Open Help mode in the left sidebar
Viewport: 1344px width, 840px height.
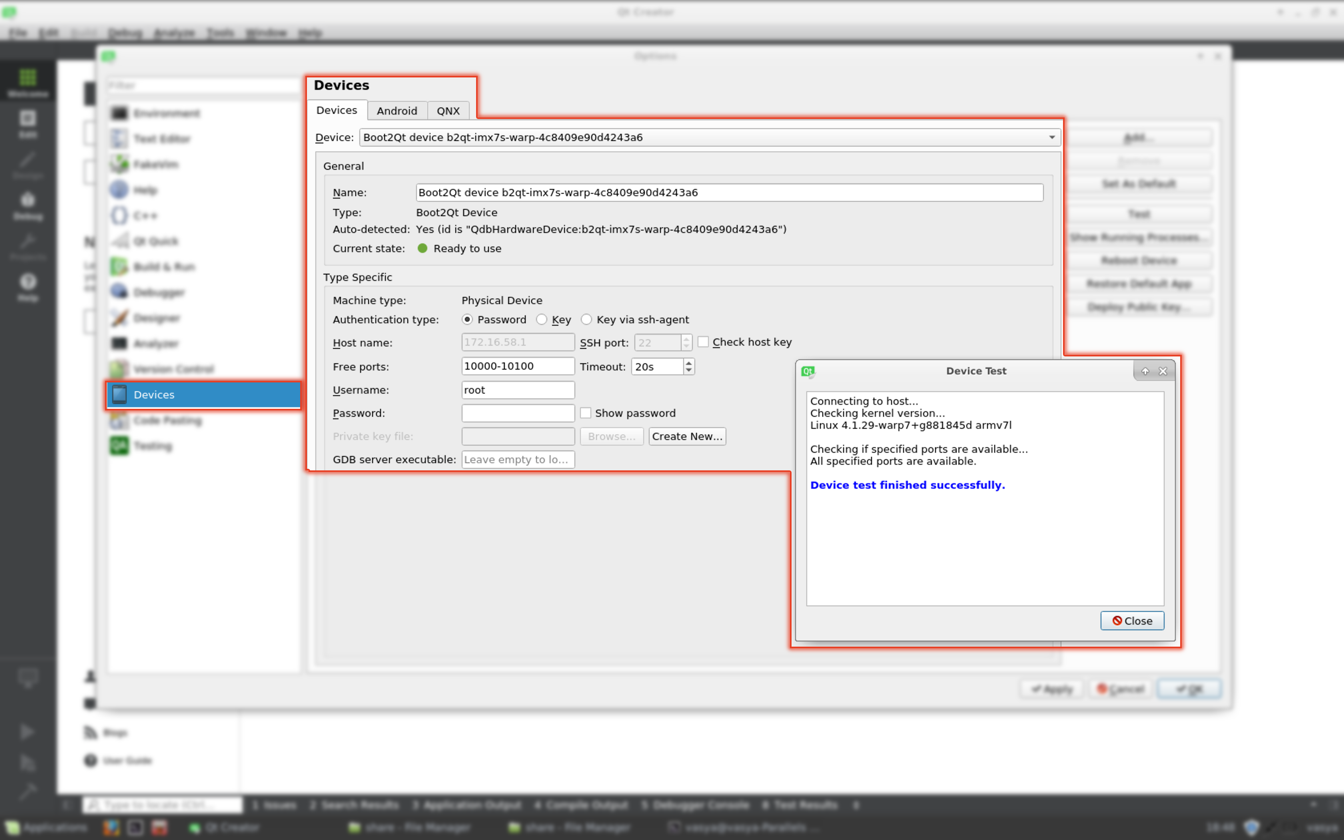(28, 288)
